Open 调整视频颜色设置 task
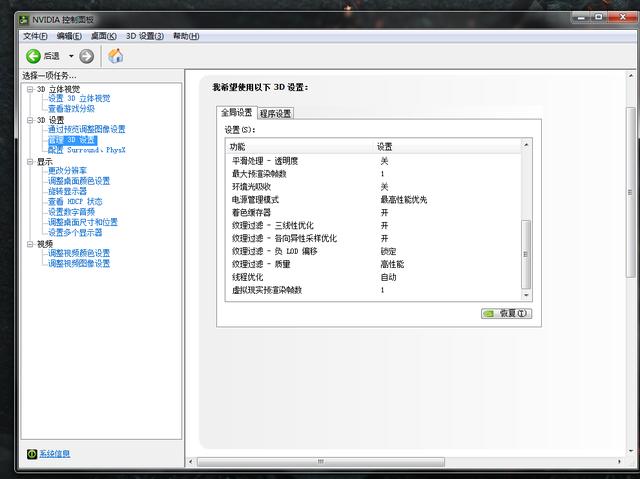Image resolution: width=640 pixels, height=479 pixels. click(79, 253)
